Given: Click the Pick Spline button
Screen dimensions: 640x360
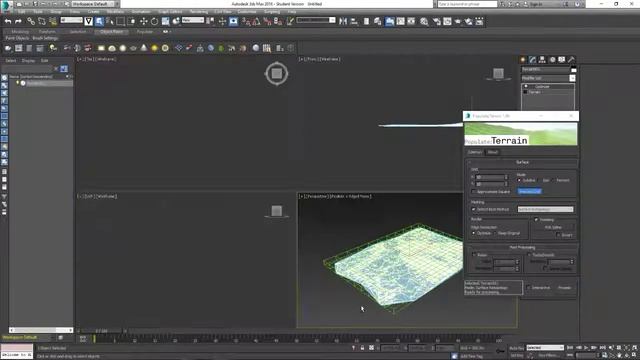Looking at the screenshot, I should (x=553, y=227).
